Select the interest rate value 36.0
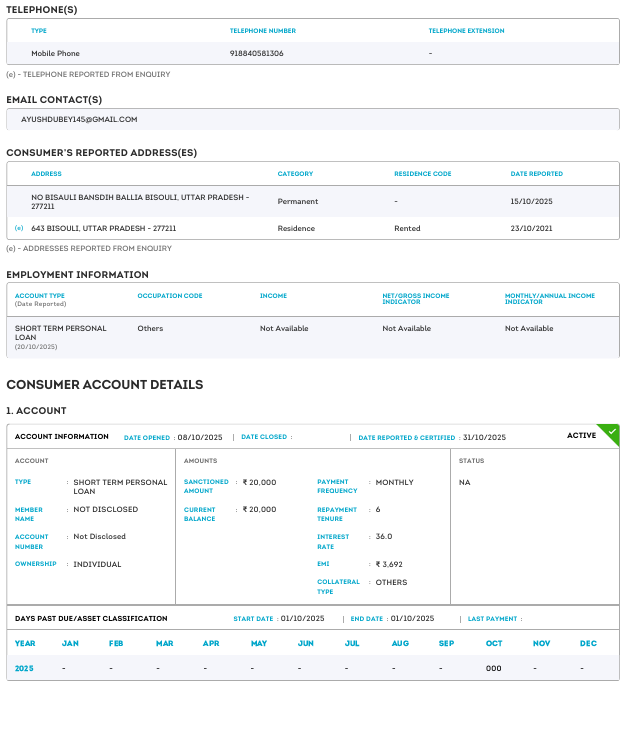 click(x=384, y=536)
